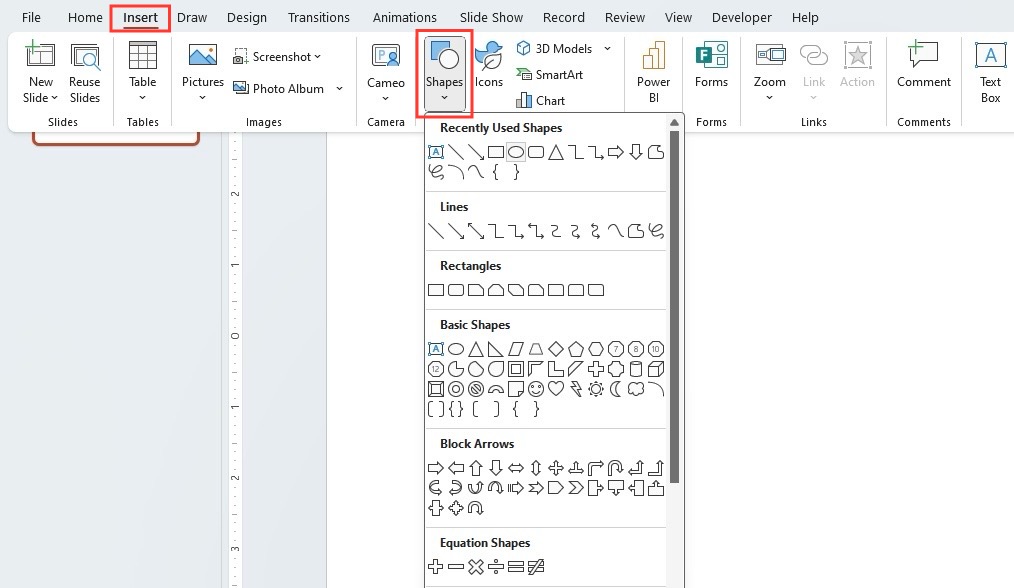
Task: Insert a Chart
Action: coord(541,100)
